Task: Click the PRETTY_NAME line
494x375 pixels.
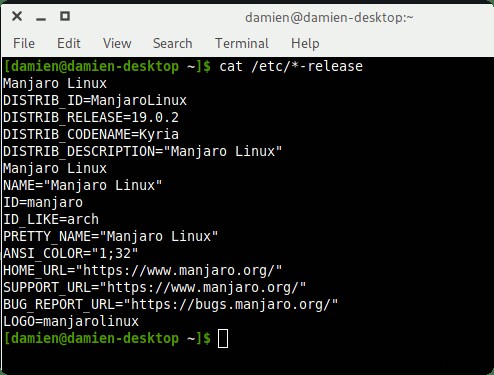Action: pos(111,236)
